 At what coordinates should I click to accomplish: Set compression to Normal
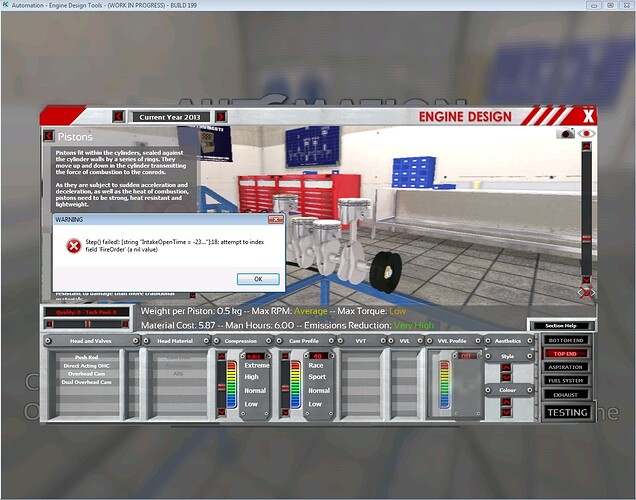tap(255, 391)
